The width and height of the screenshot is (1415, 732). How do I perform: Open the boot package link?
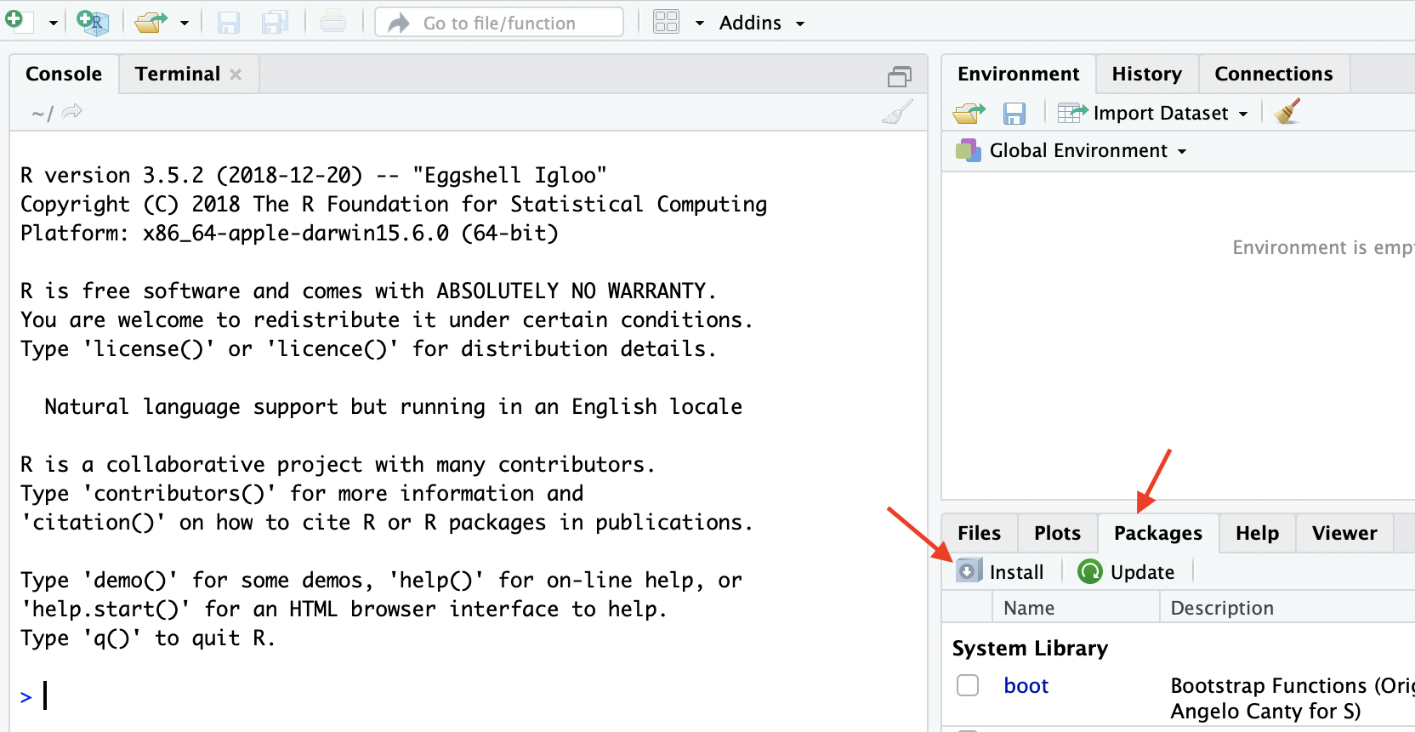(1026, 686)
